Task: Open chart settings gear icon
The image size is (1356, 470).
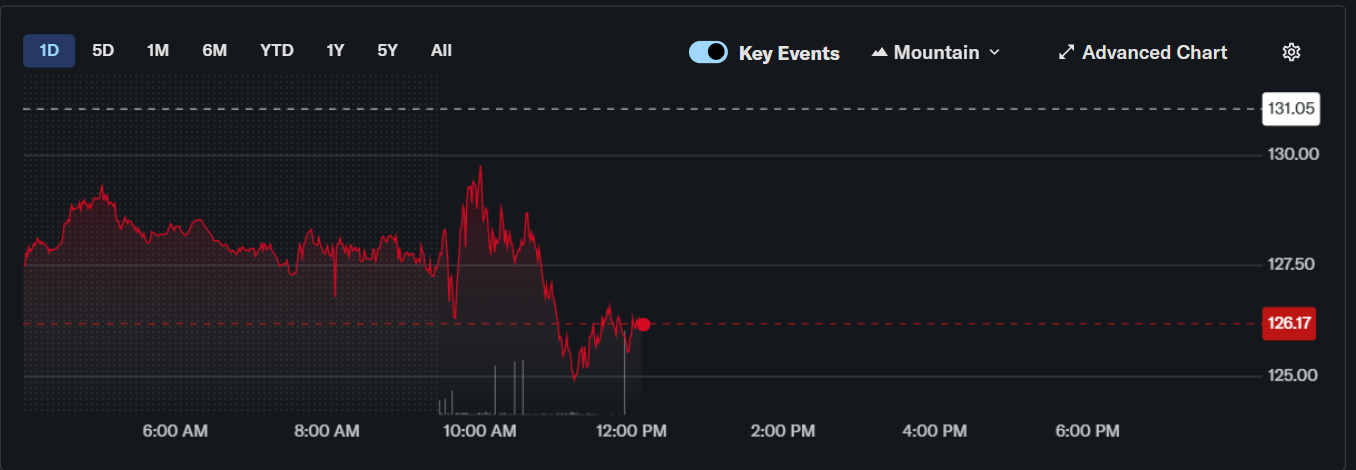Action: pyautogui.click(x=1291, y=52)
